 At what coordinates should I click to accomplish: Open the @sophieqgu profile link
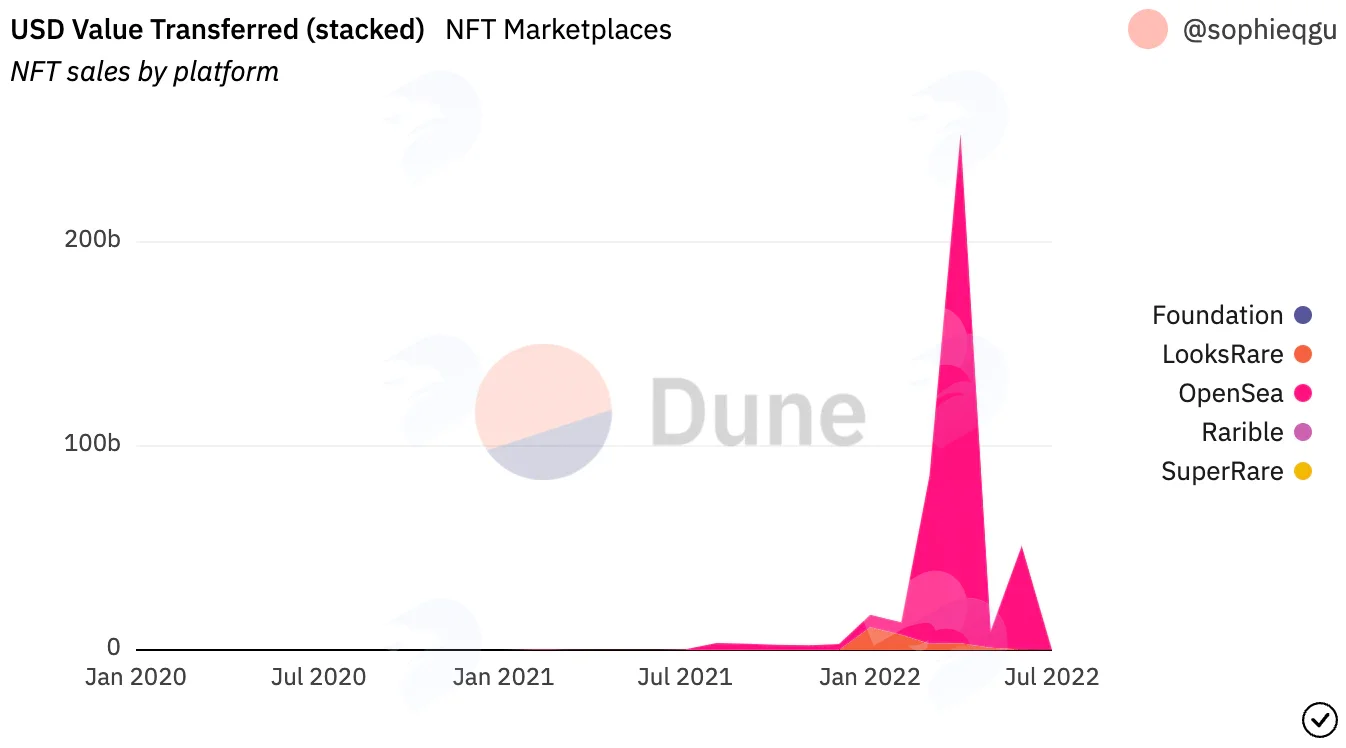click(x=1259, y=31)
